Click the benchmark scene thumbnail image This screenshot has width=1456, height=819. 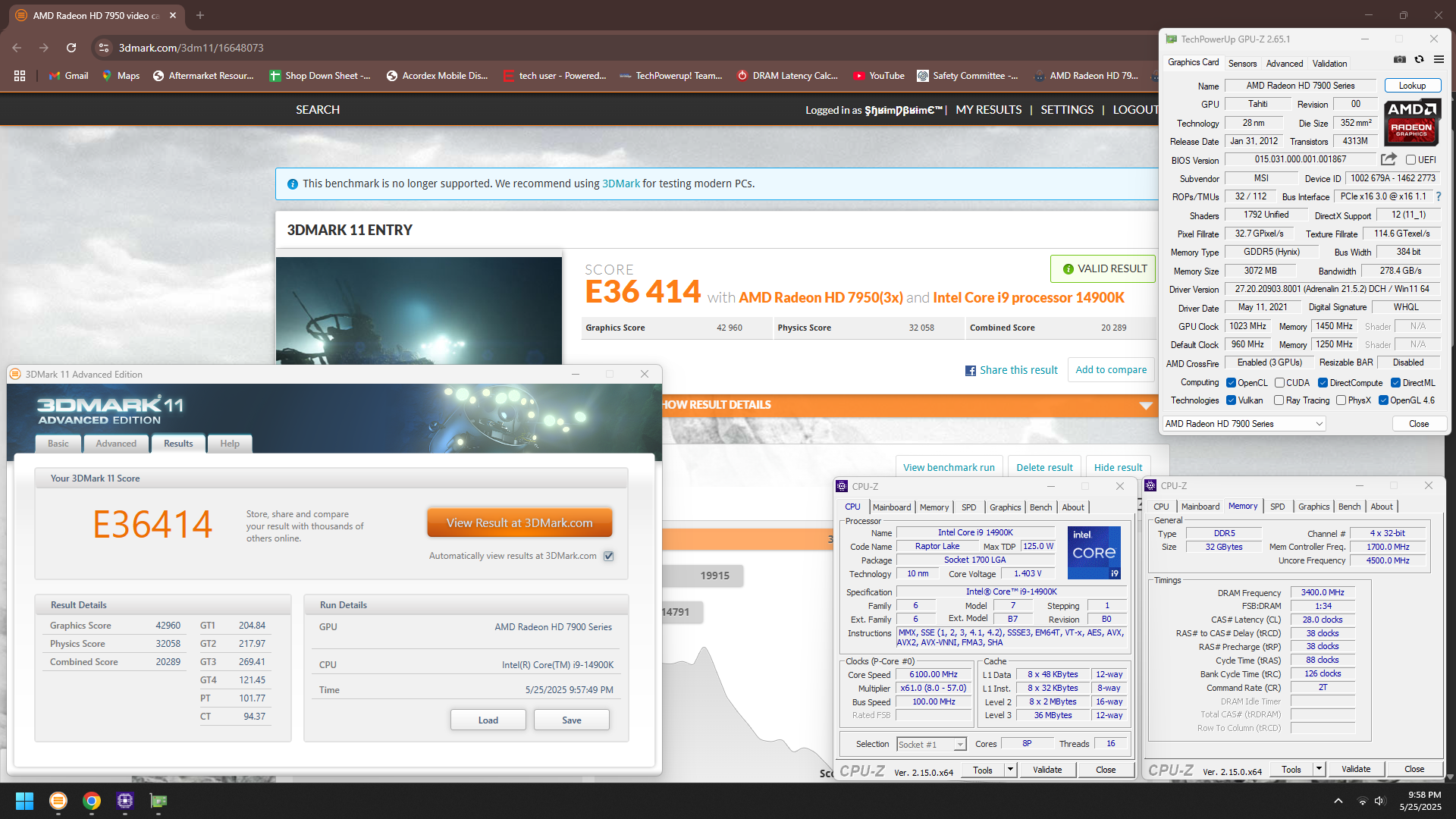click(x=419, y=310)
